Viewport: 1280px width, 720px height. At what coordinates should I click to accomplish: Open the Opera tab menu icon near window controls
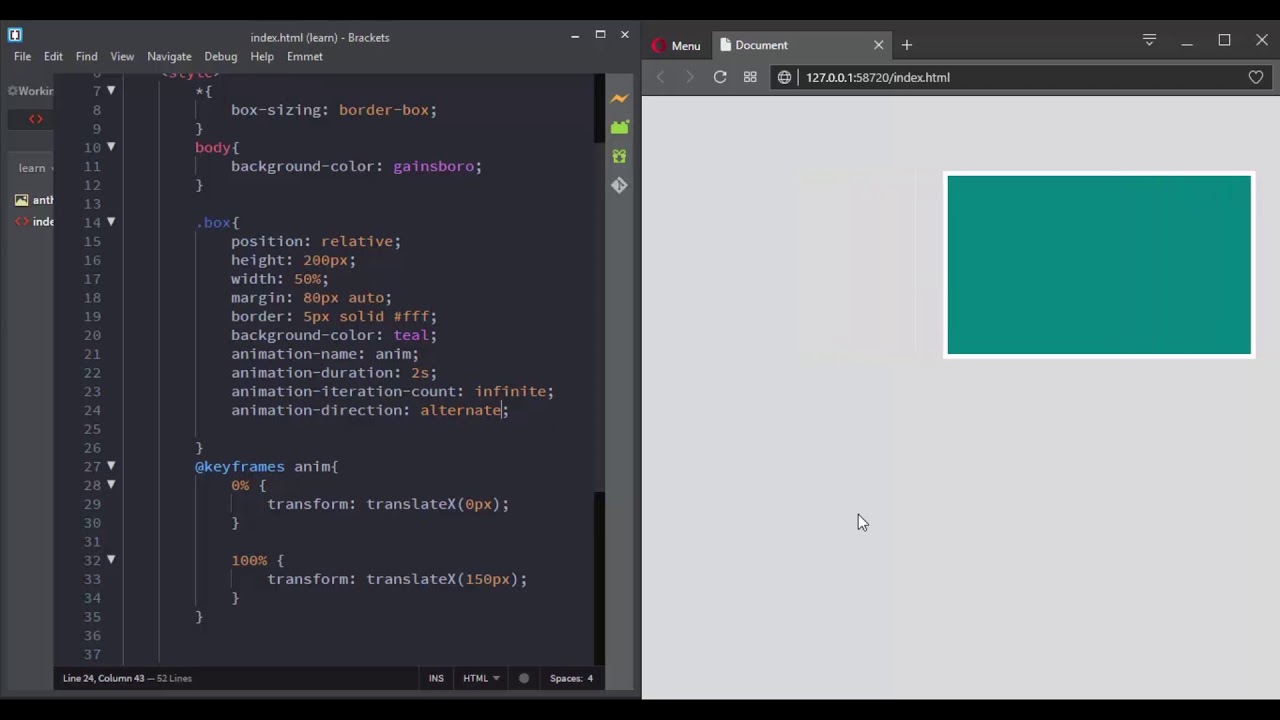pyautogui.click(x=1149, y=40)
